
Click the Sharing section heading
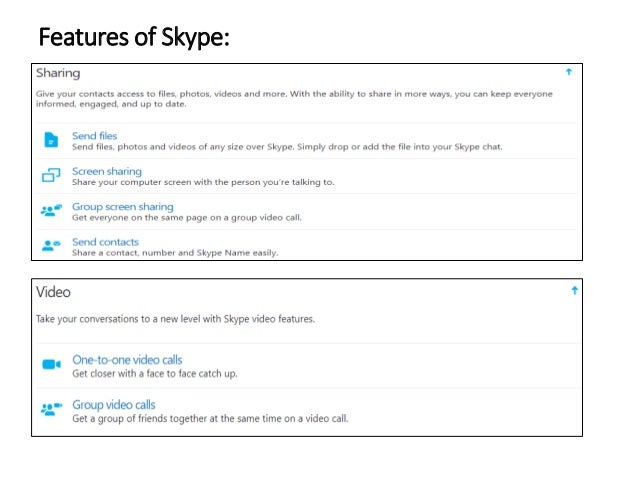tap(58, 74)
